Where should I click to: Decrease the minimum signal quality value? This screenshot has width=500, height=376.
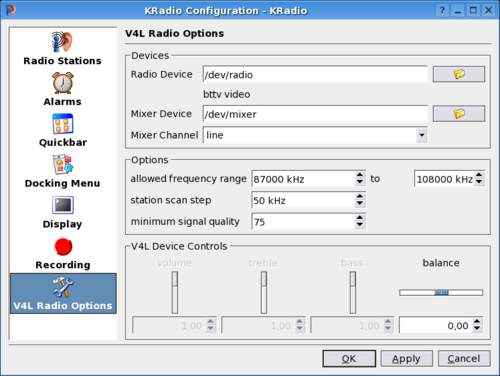tap(360, 225)
